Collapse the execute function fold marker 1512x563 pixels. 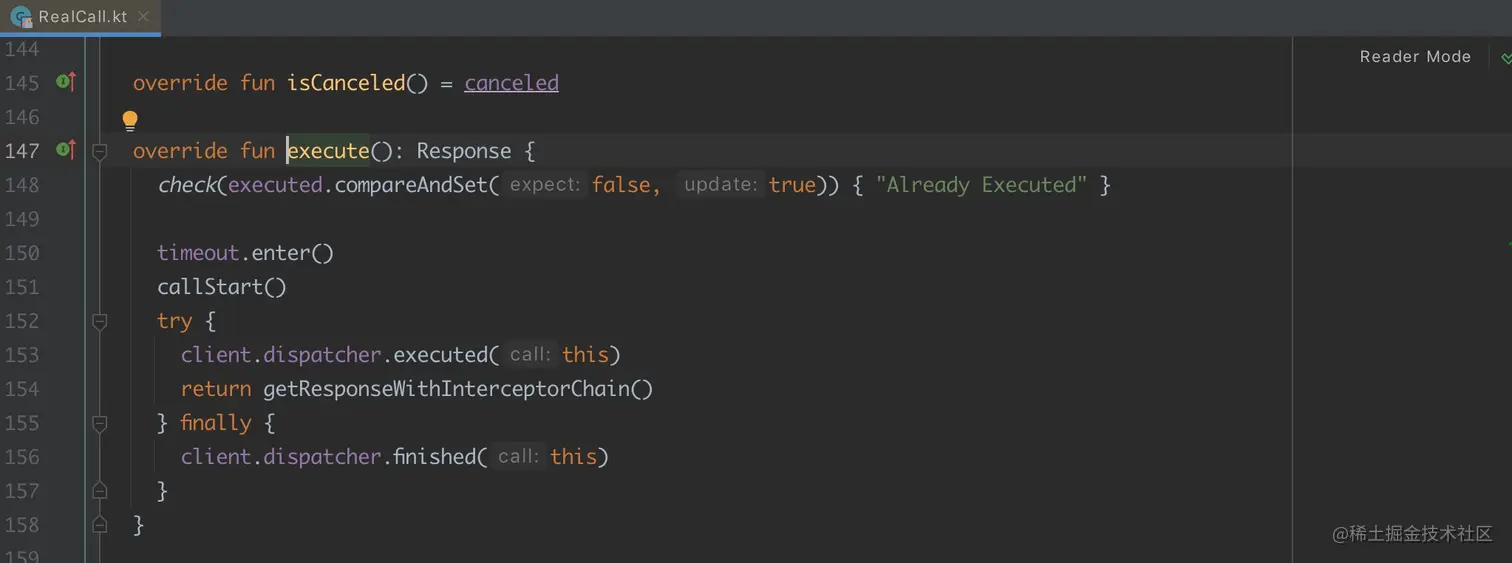point(99,151)
